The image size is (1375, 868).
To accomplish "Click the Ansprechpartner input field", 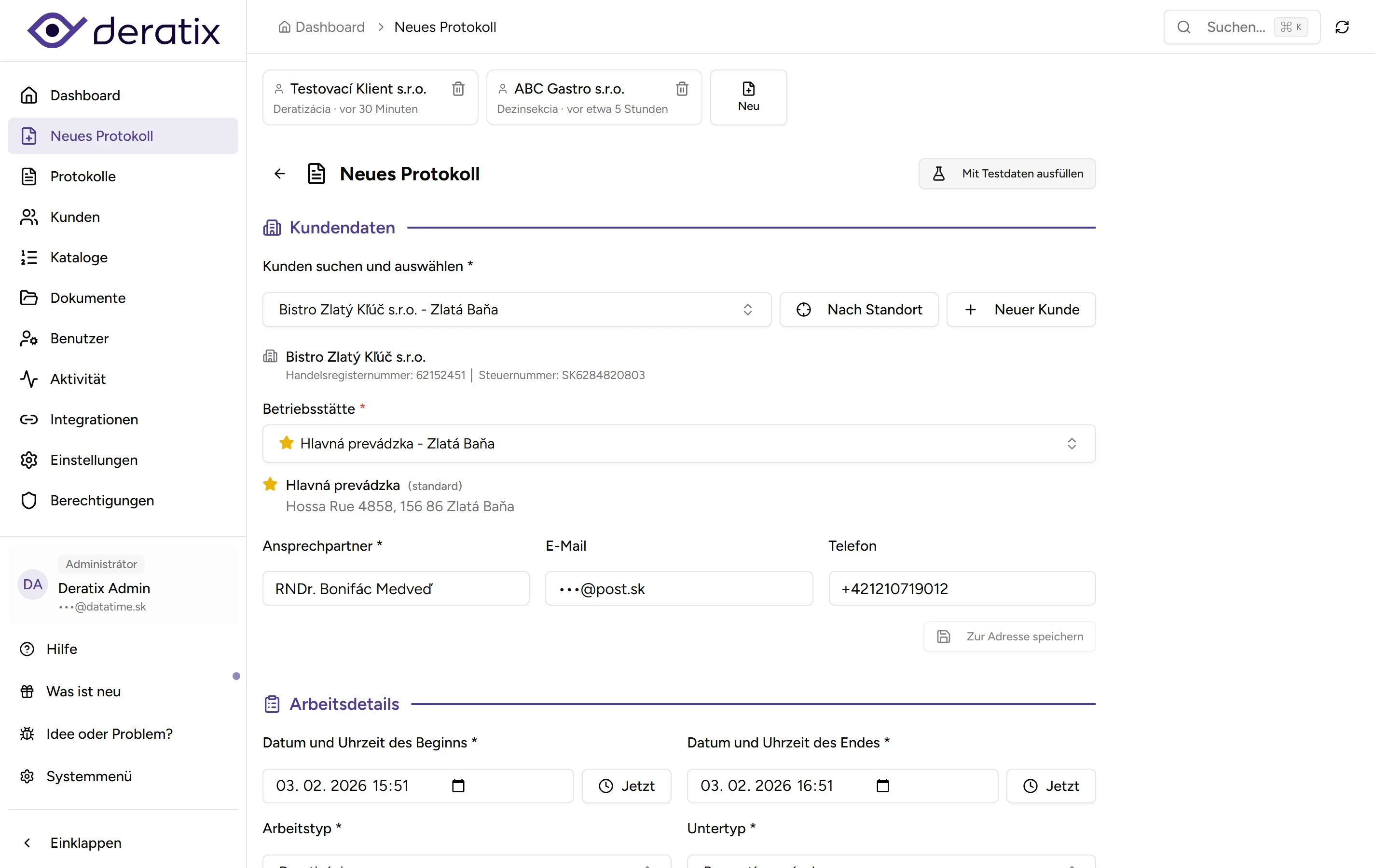I will [396, 588].
